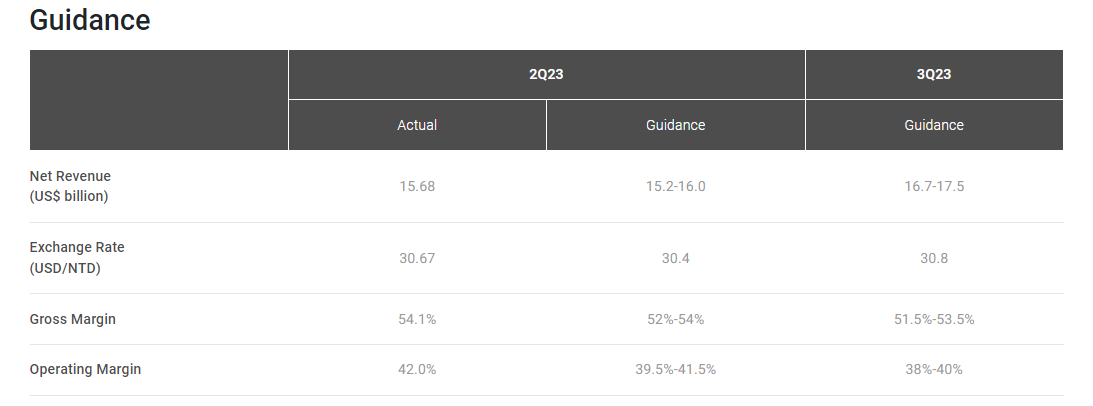Click the 15.2-16.0 revenue guidance cell
This screenshot has height=406, width=1093.
(675, 186)
